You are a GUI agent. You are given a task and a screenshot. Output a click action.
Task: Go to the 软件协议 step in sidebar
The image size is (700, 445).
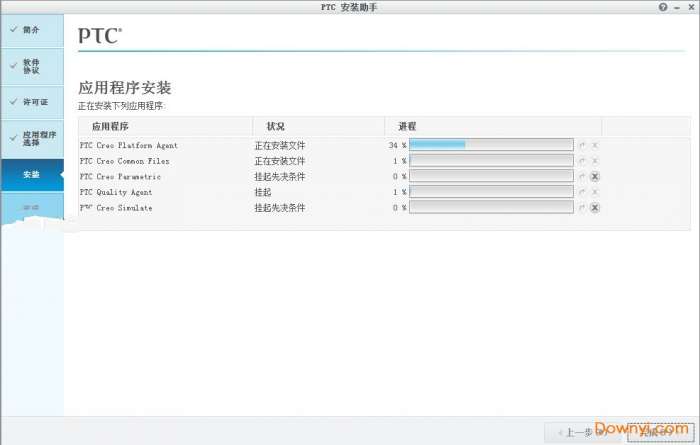(32, 67)
